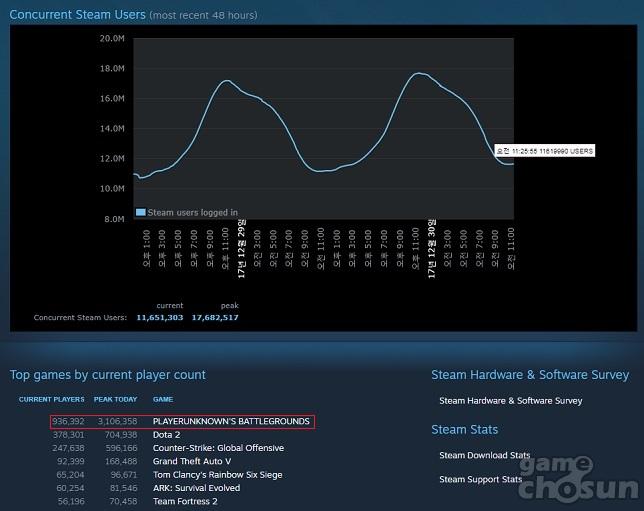Click the GAME column header
644x511 pixels.
163,399
